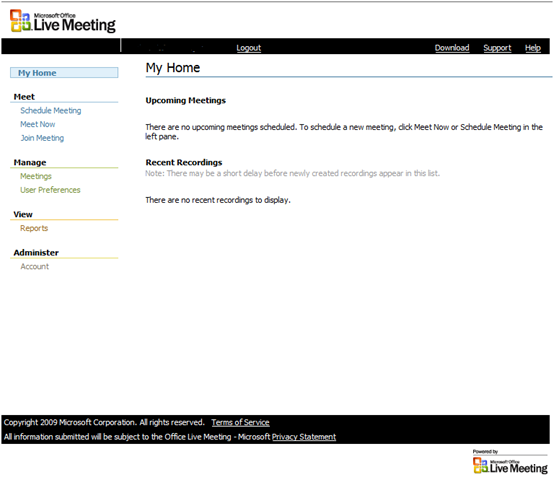Screen dimensions: 554x480
Task: Open the Privacy Statement link
Action: pos(304,437)
